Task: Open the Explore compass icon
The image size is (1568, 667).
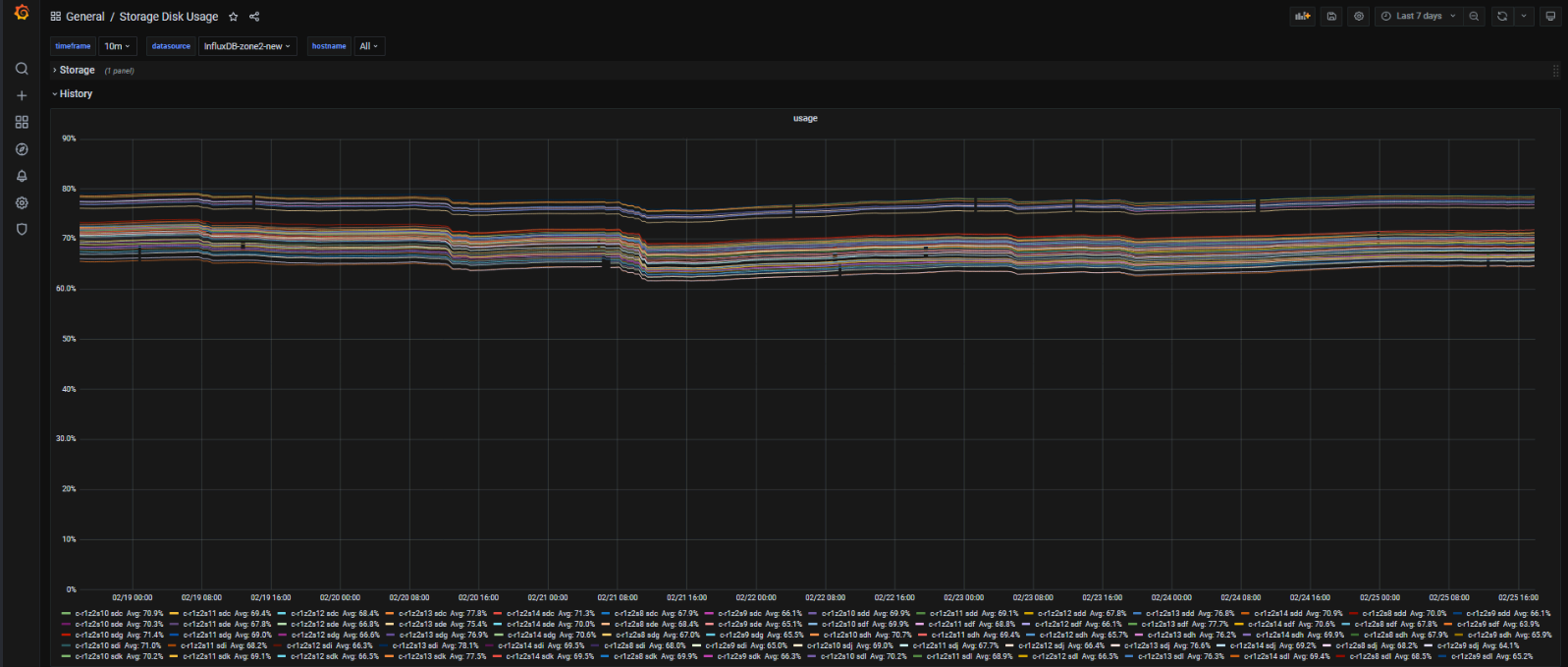Action: 22,149
